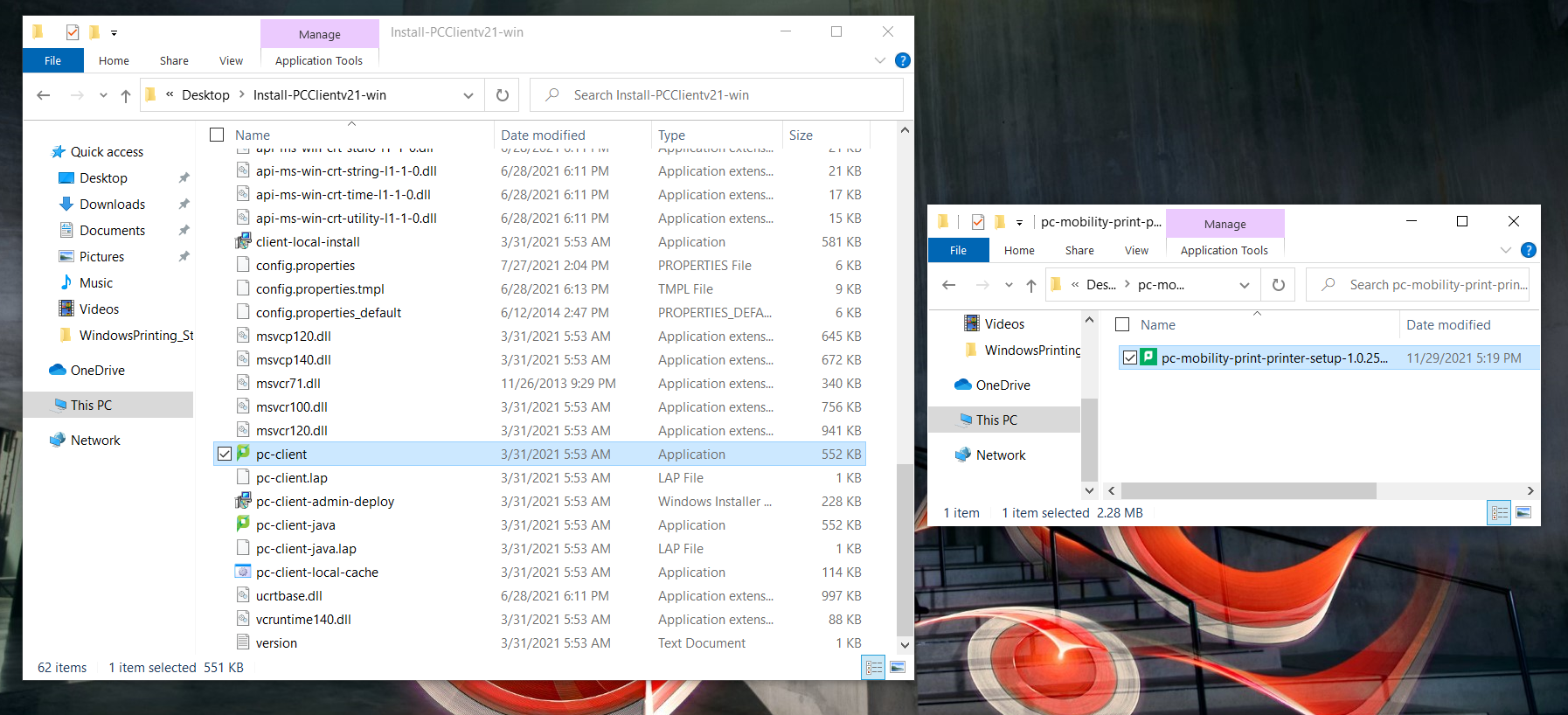This screenshot has width=1568, height=715.
Task: Toggle select-all checkbox in pc-mobility-print window
Action: coord(1122,324)
